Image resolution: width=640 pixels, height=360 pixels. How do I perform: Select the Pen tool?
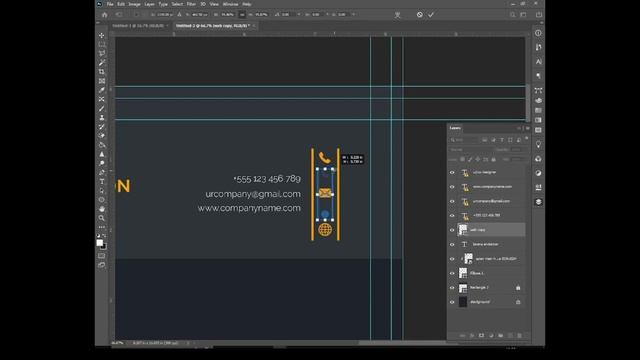102,172
